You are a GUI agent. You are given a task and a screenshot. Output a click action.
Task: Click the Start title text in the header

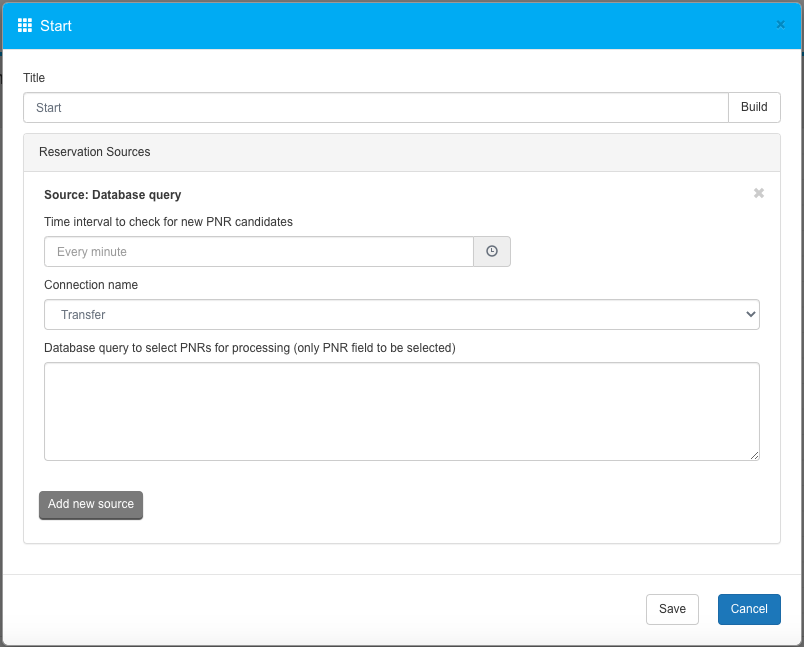(56, 26)
